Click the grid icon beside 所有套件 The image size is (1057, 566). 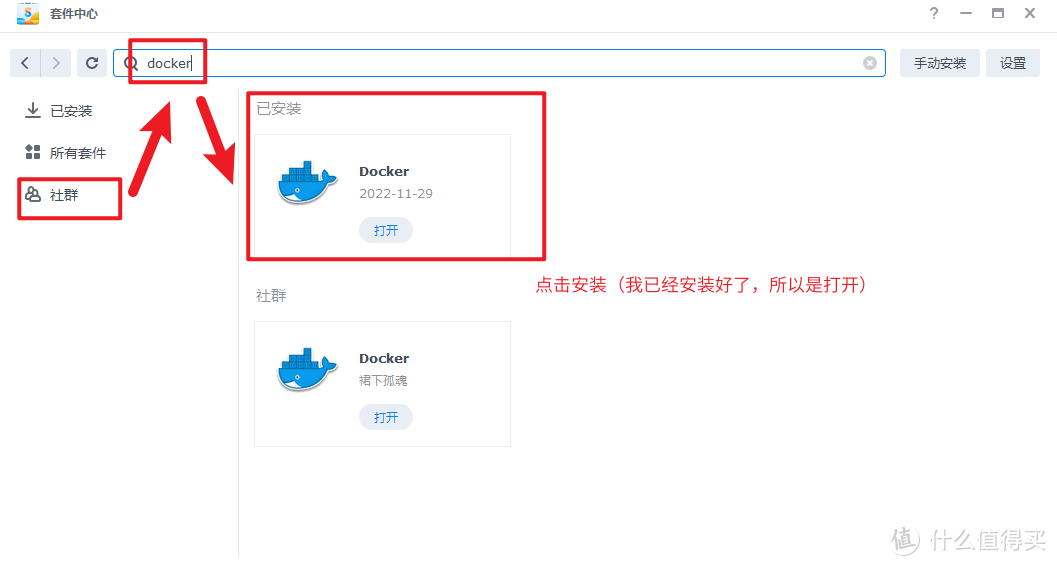click(32, 152)
